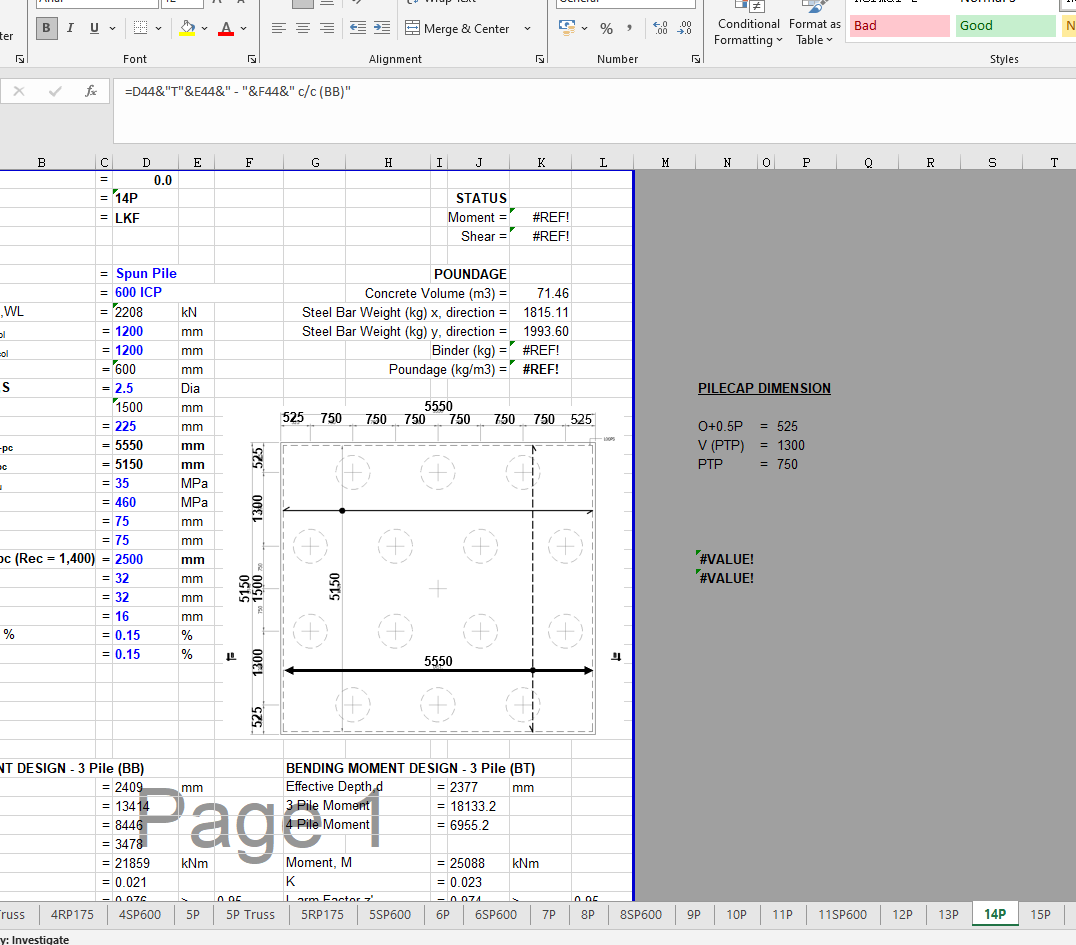Screen dimensions: 1076x945
Task: Select Poundage (kg/m3) #REF! cell
Action: coord(541,369)
